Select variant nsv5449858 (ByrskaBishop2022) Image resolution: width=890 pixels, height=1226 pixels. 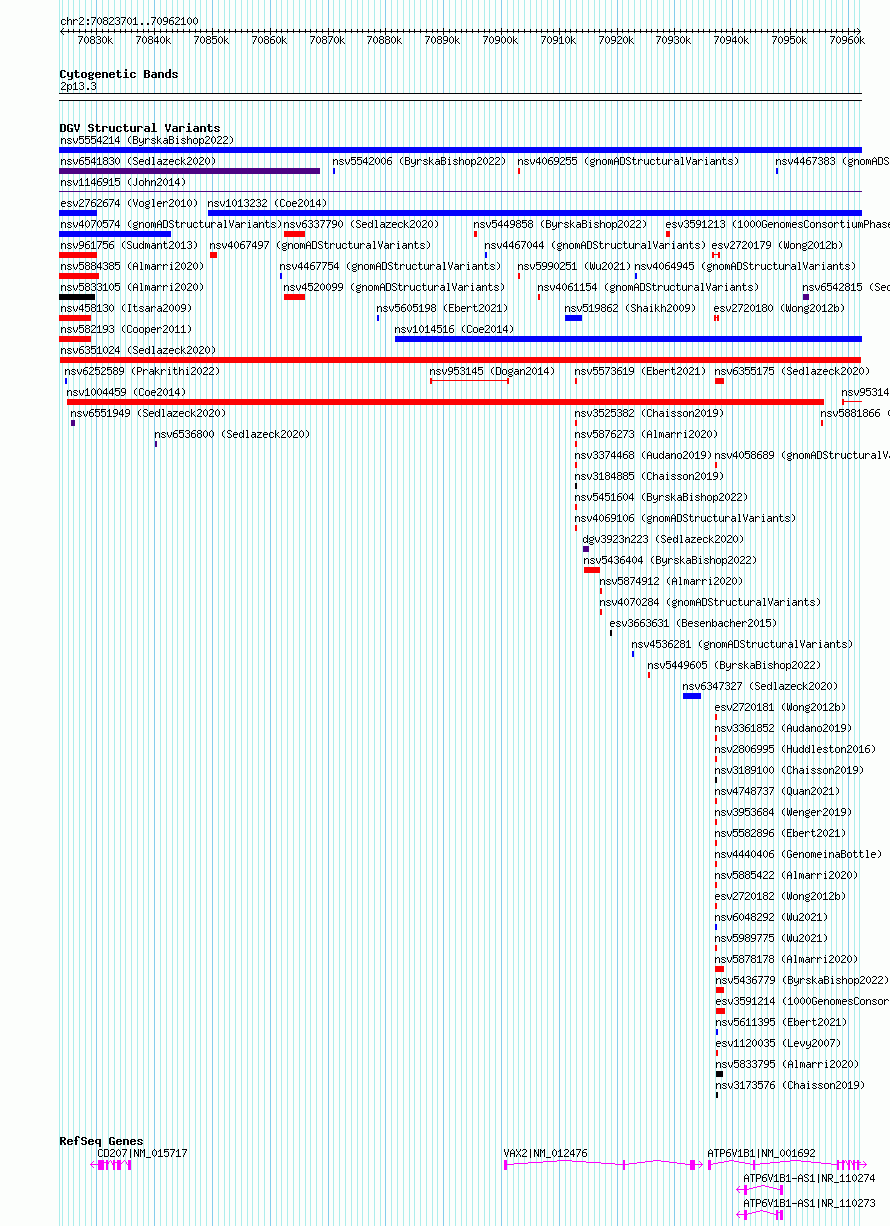(560, 225)
